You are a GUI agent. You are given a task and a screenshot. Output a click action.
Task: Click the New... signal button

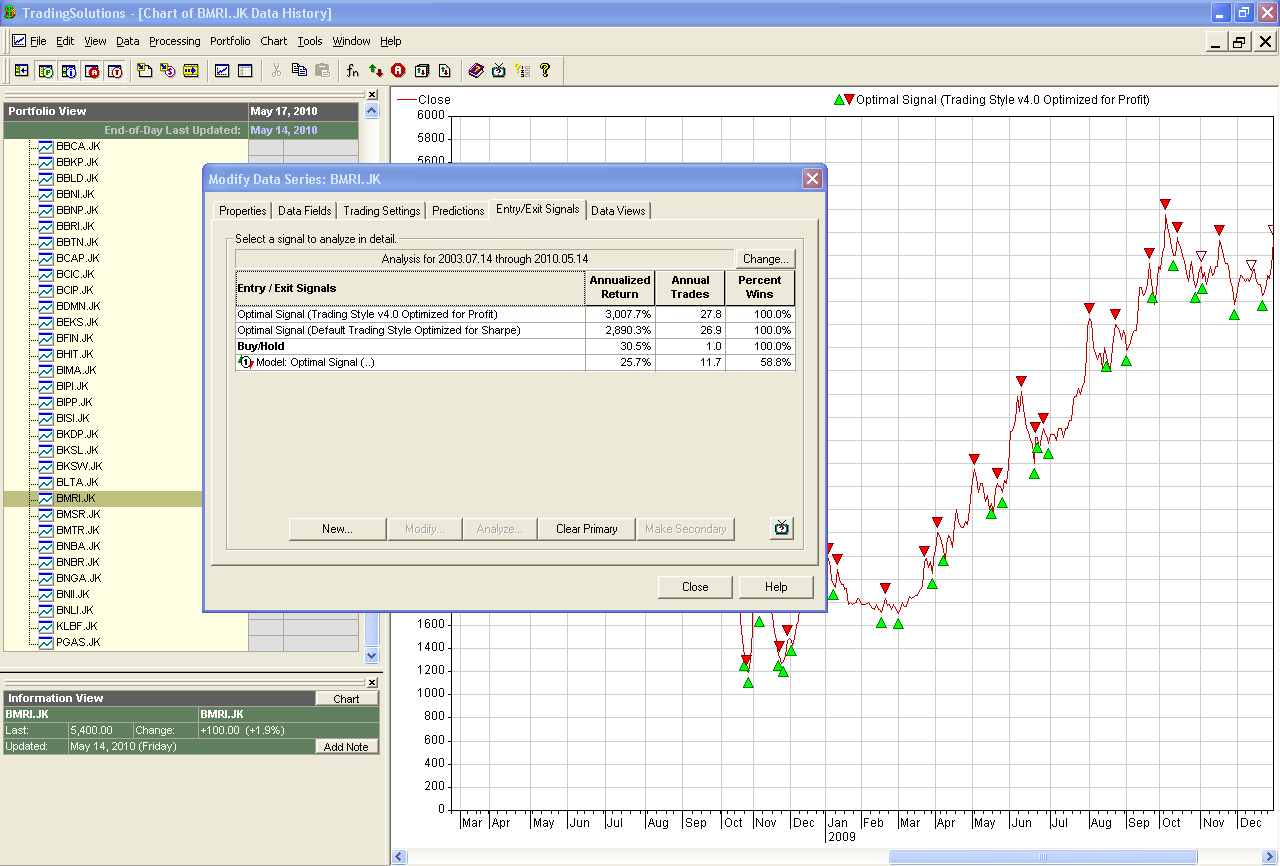click(x=337, y=529)
